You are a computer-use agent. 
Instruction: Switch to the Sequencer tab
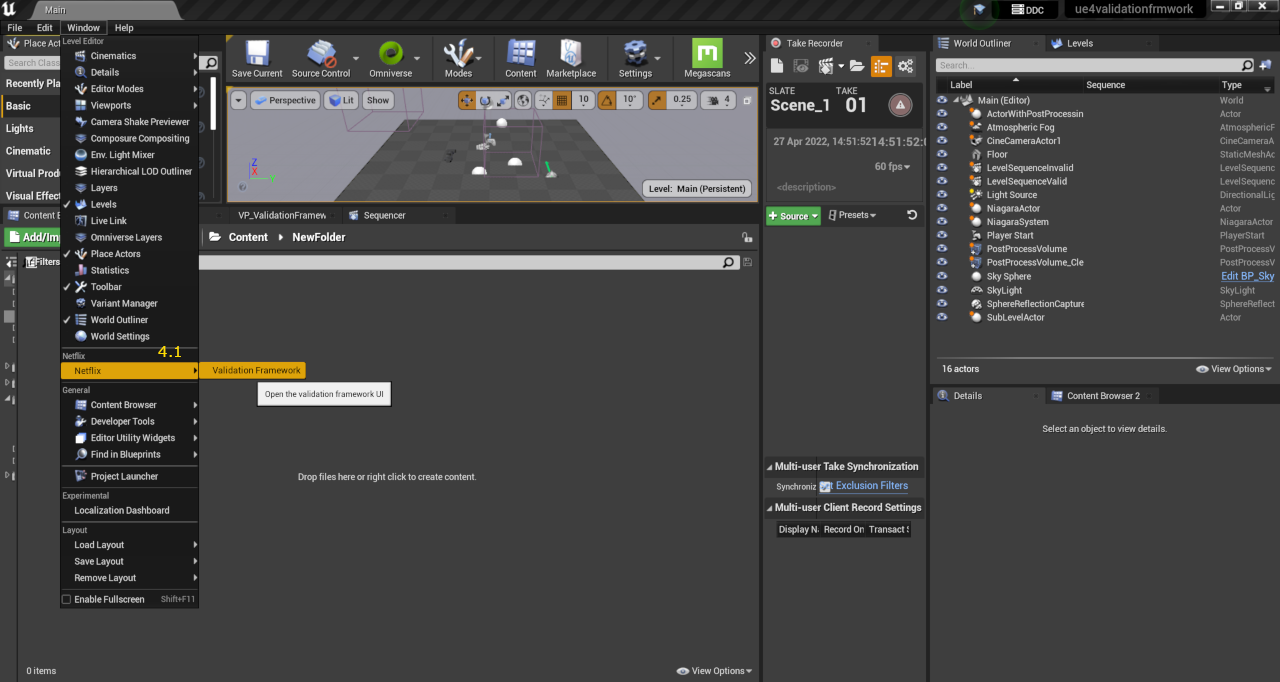point(384,215)
